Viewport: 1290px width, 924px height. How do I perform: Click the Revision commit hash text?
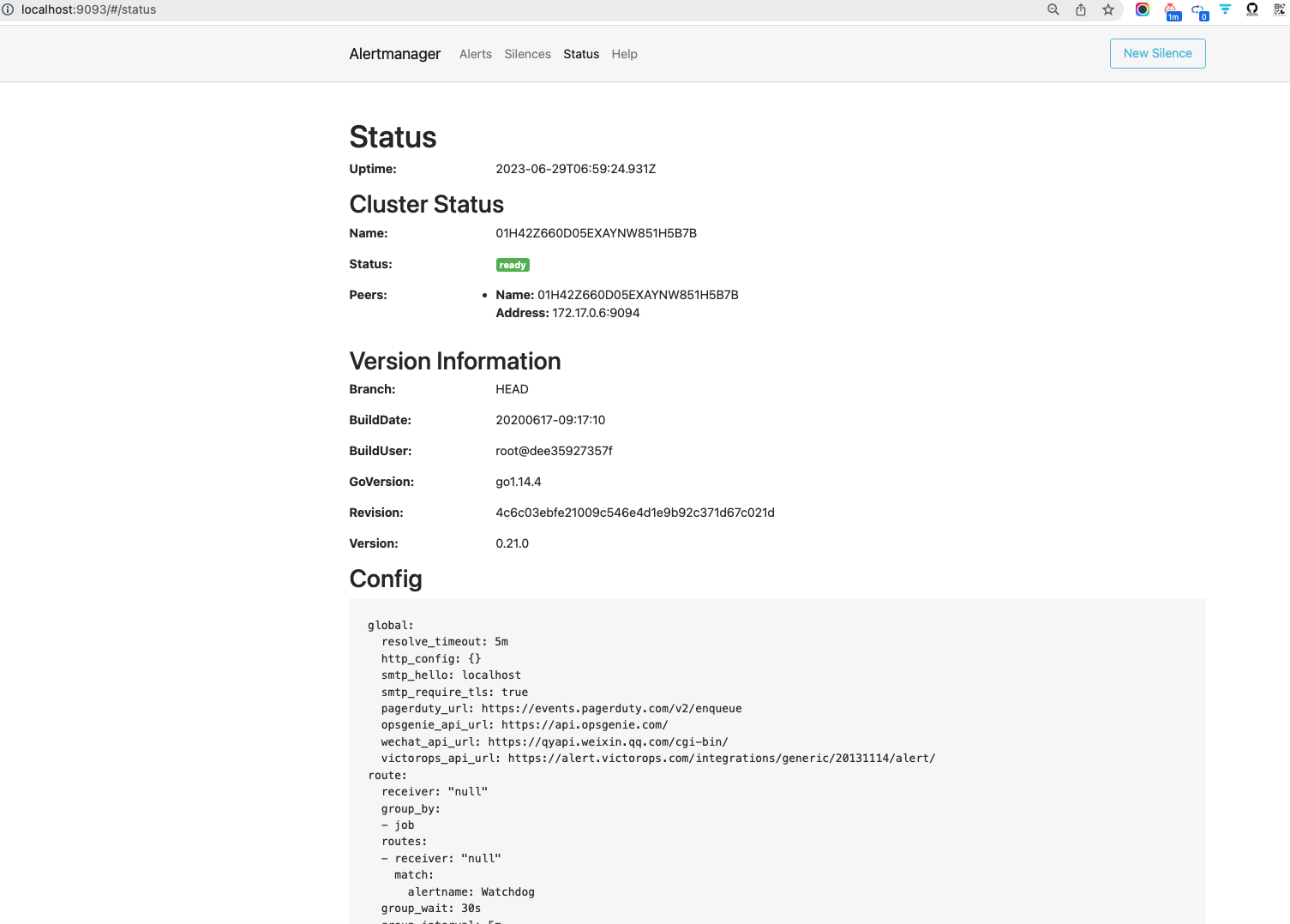pos(634,513)
